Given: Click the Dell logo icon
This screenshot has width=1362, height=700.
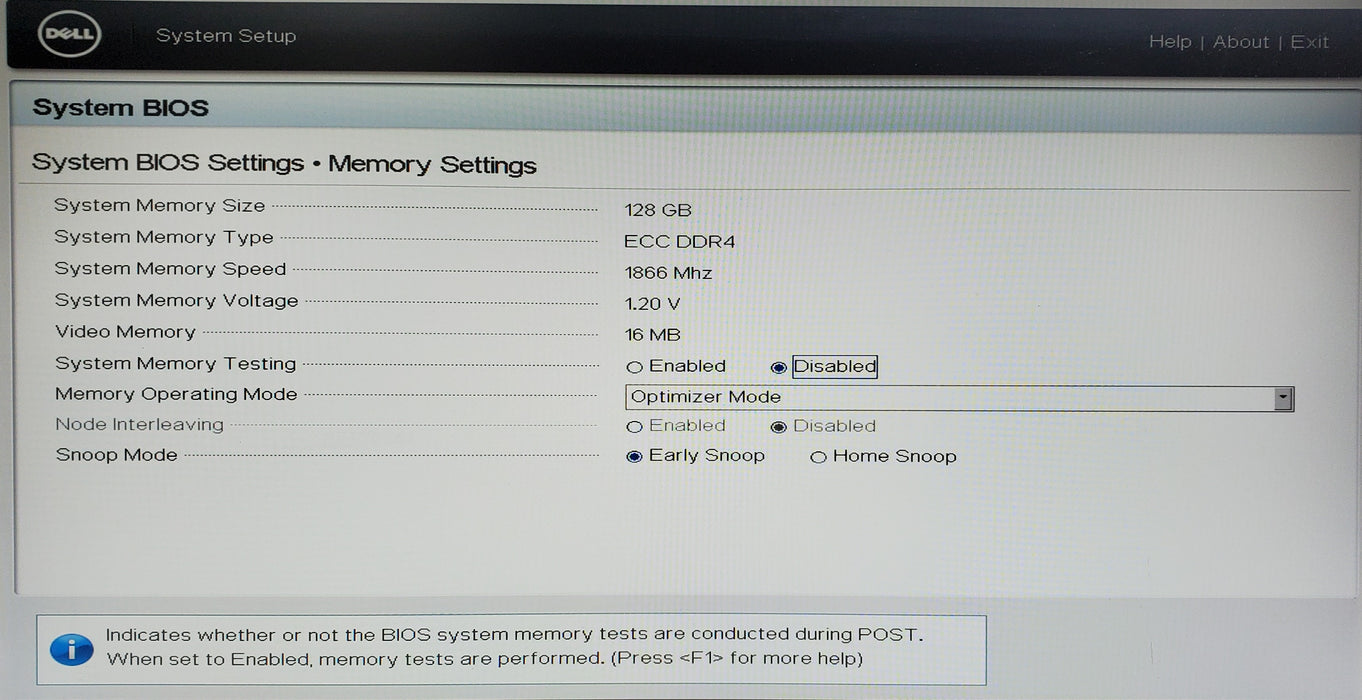Looking at the screenshot, I should (x=69, y=36).
